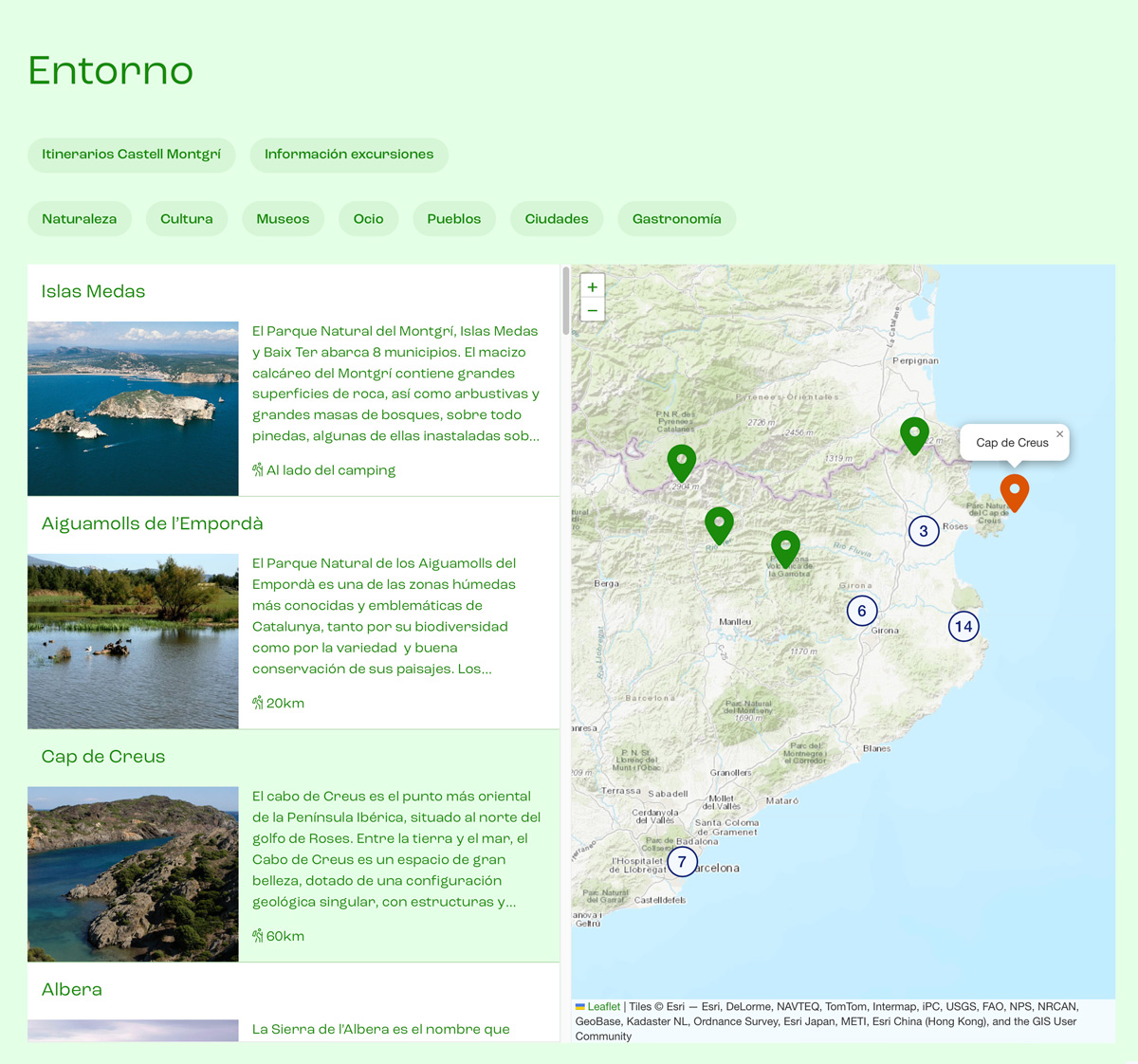Zoom in on the map

coord(593,287)
